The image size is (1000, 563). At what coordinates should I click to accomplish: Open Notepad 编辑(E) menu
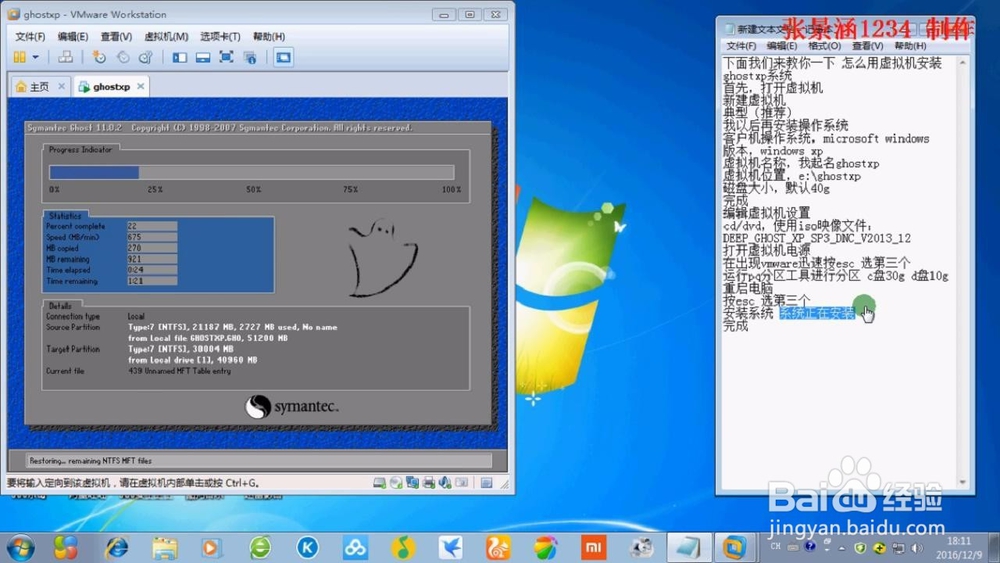point(782,46)
